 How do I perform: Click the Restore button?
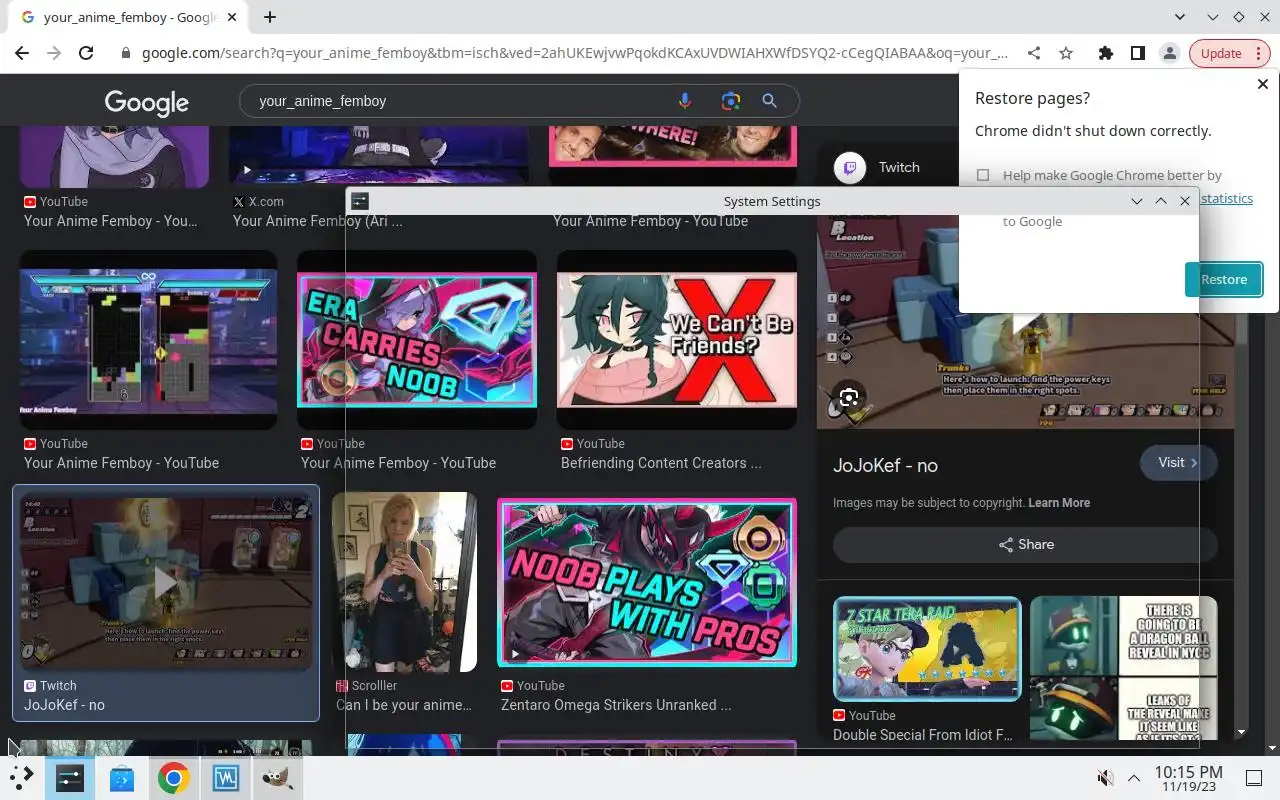(x=1223, y=279)
